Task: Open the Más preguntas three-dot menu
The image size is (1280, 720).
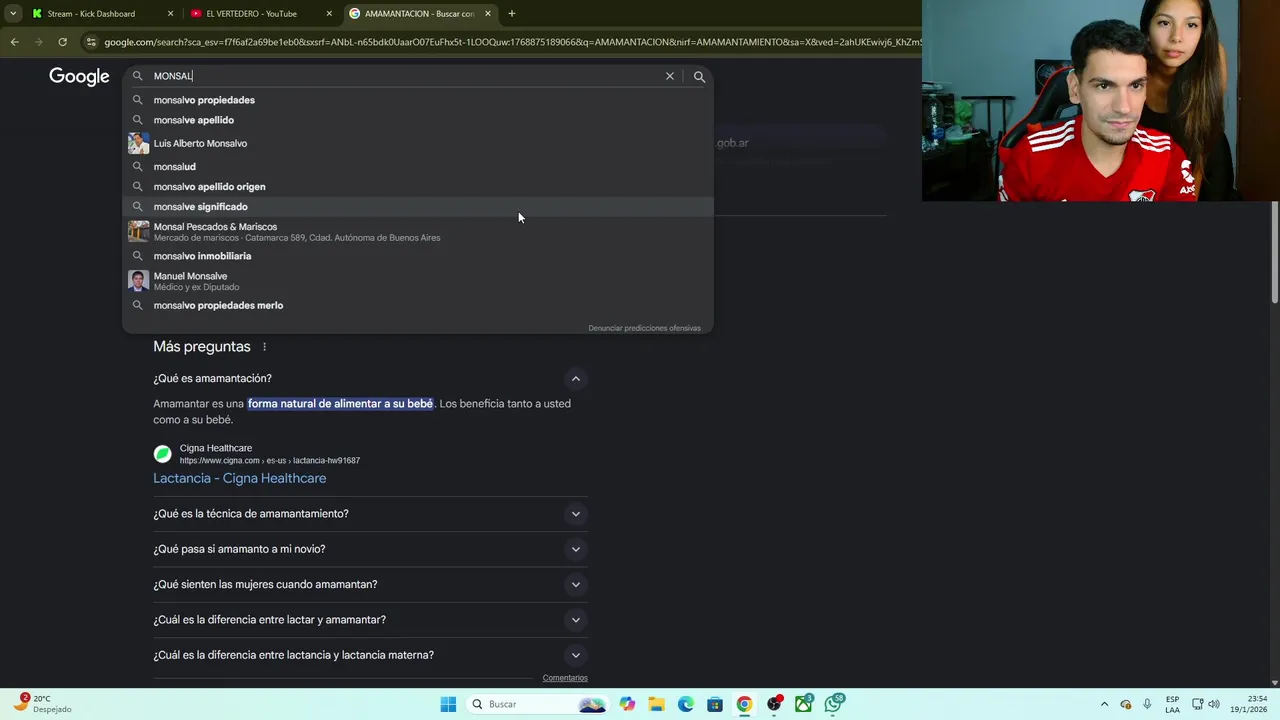Action: click(x=265, y=347)
